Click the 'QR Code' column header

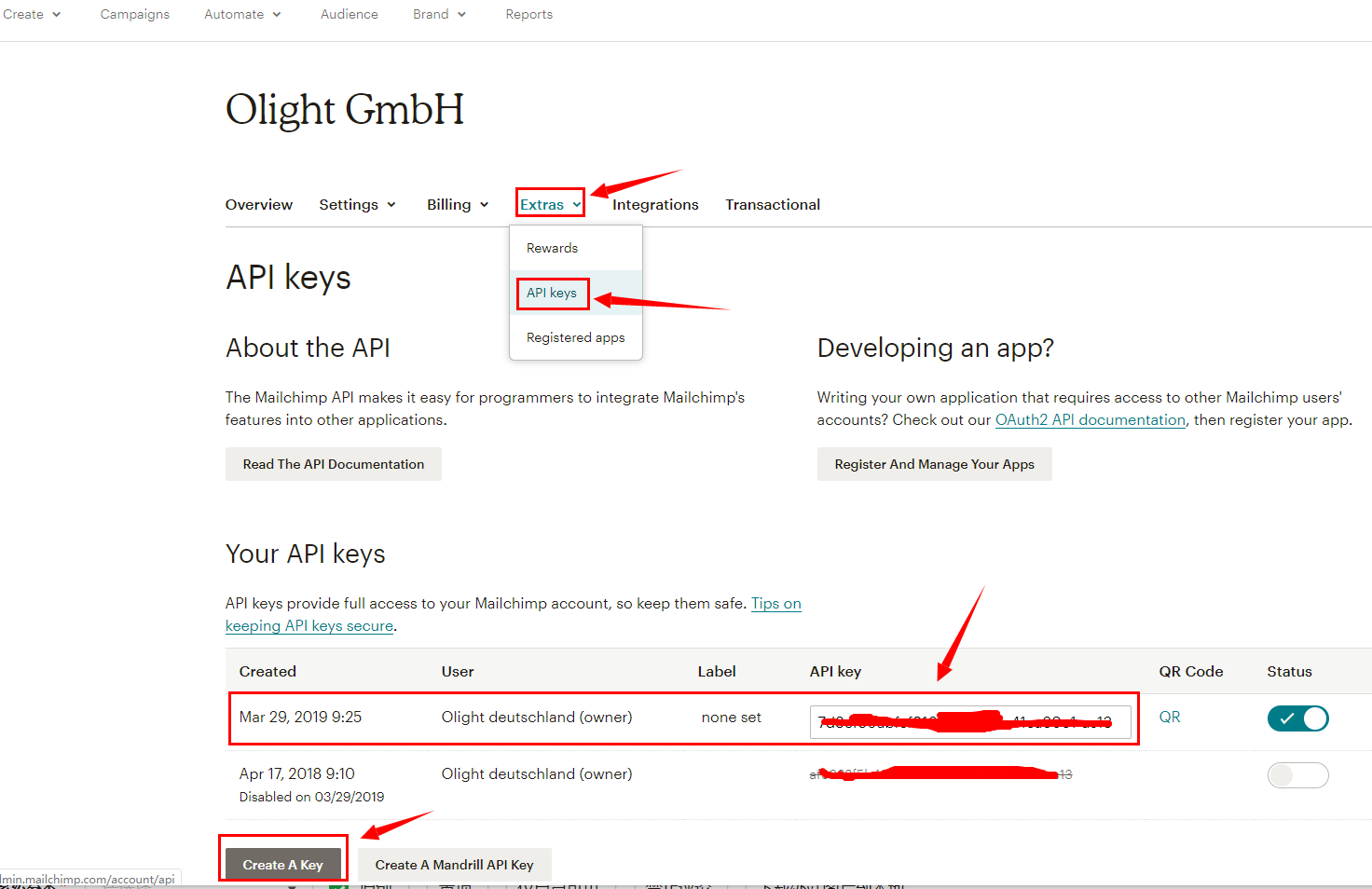pyautogui.click(x=1191, y=671)
